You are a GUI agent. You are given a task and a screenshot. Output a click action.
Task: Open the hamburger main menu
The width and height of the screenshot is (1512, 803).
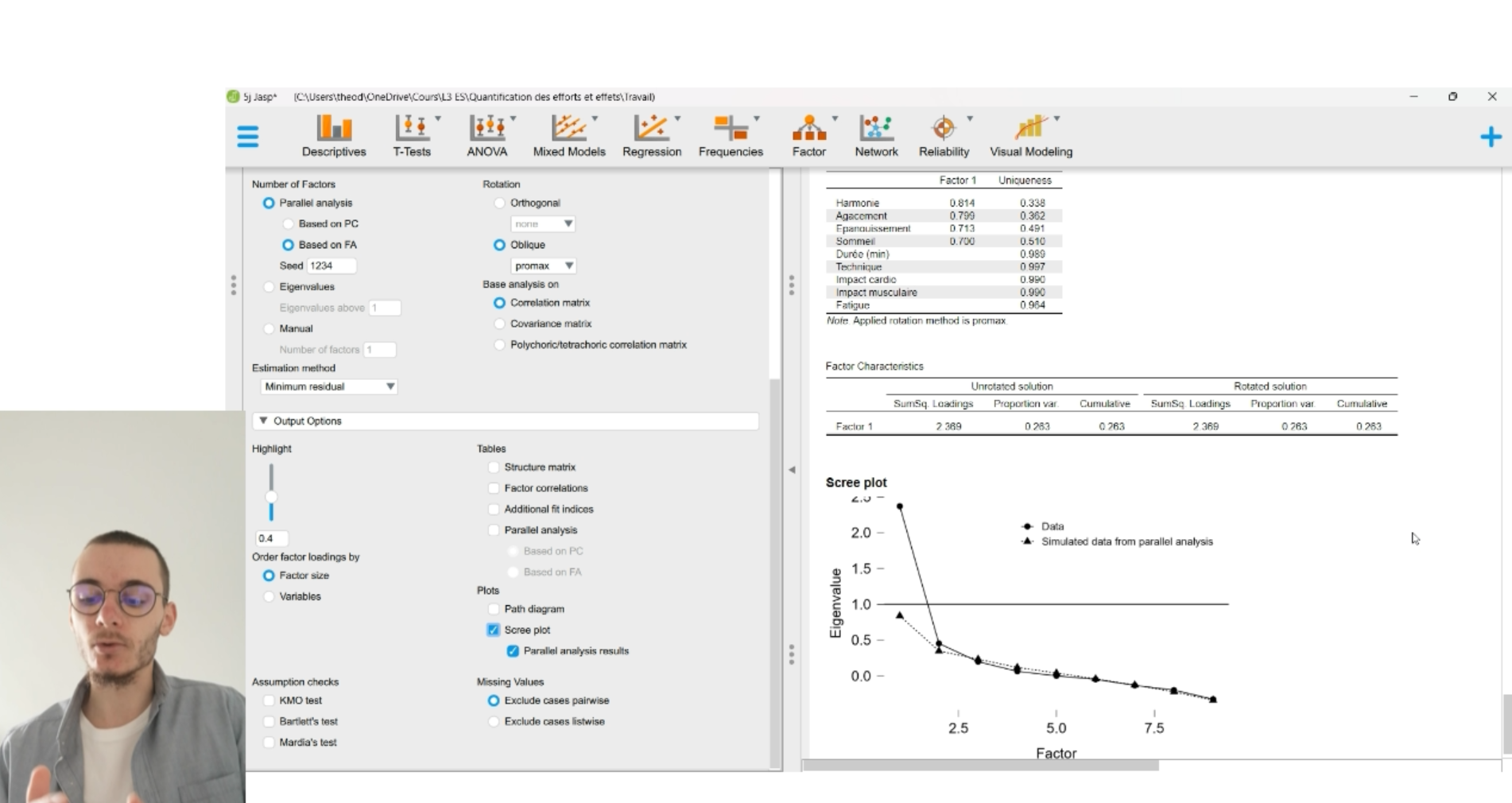[248, 137]
